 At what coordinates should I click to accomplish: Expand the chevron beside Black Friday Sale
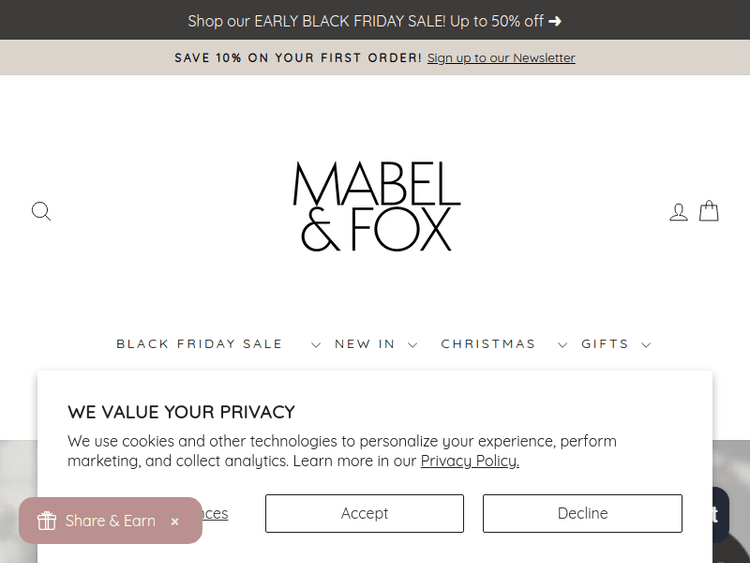tap(316, 345)
